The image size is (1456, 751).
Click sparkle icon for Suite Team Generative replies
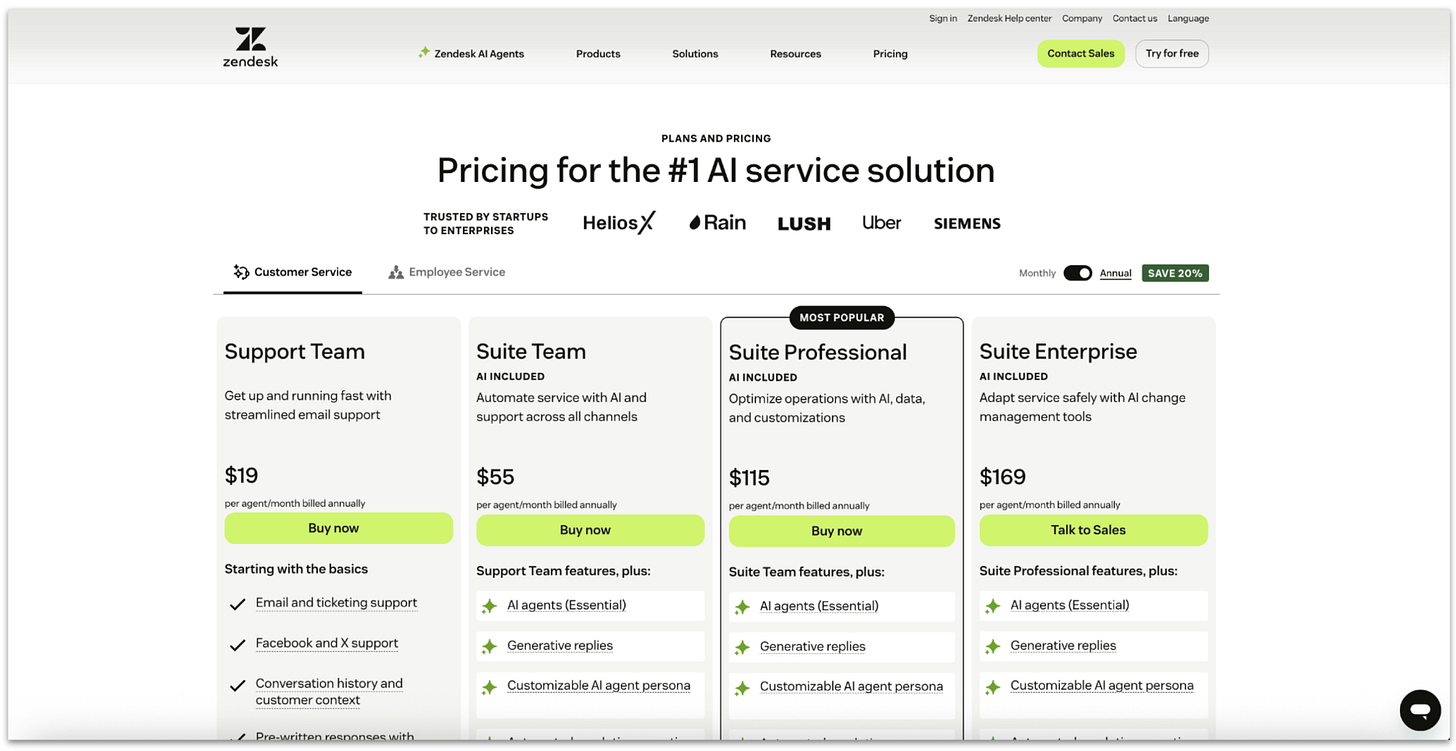(489, 647)
